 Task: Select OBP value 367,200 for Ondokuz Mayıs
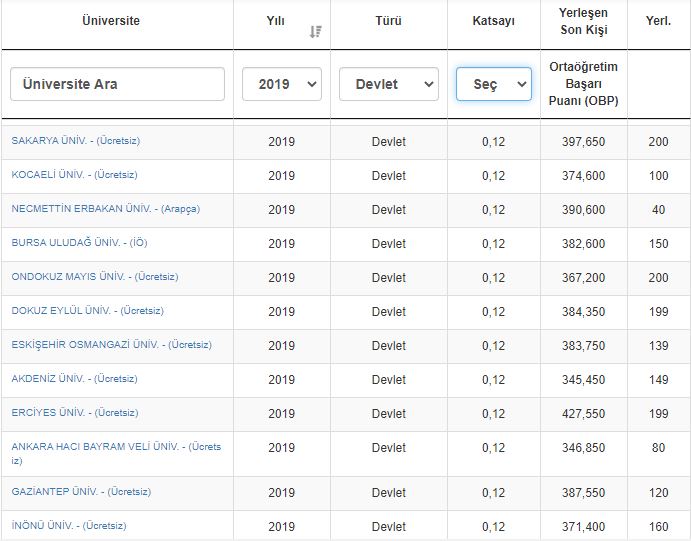pyautogui.click(x=583, y=278)
